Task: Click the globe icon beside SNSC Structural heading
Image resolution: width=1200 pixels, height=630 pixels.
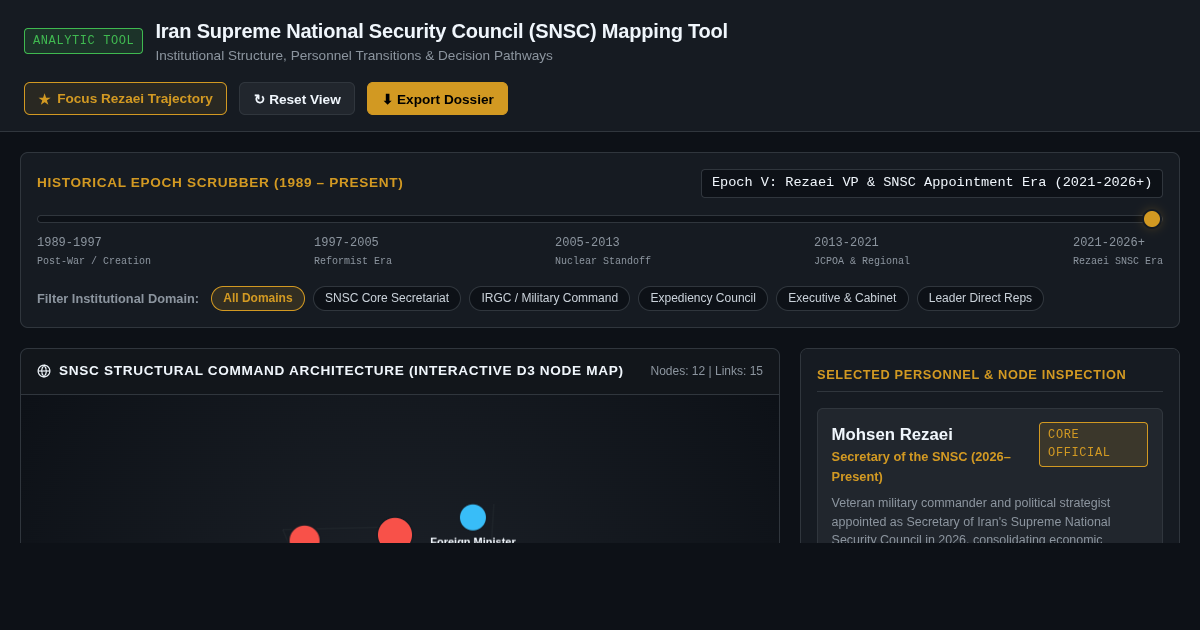Action: (x=44, y=371)
